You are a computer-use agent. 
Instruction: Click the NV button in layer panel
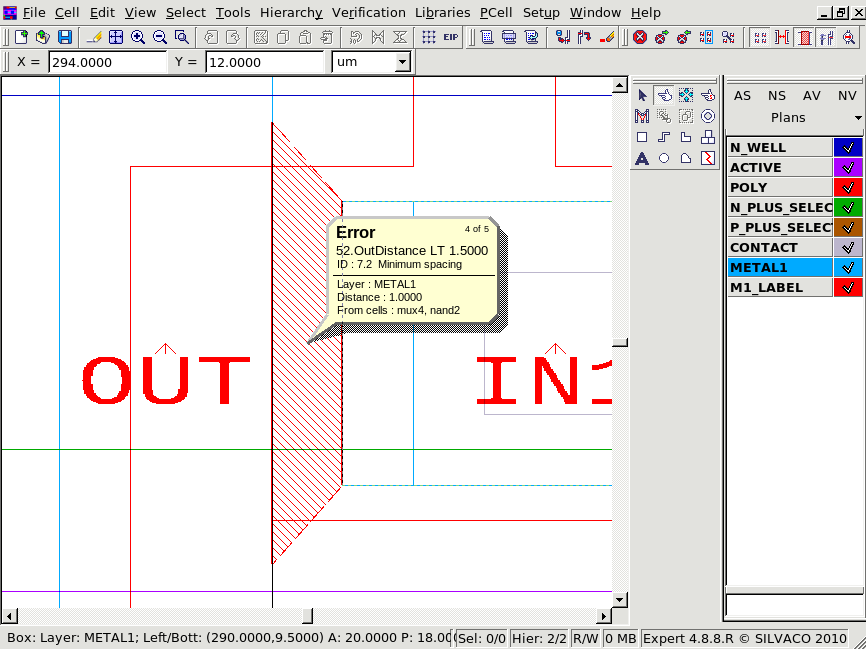click(x=846, y=96)
